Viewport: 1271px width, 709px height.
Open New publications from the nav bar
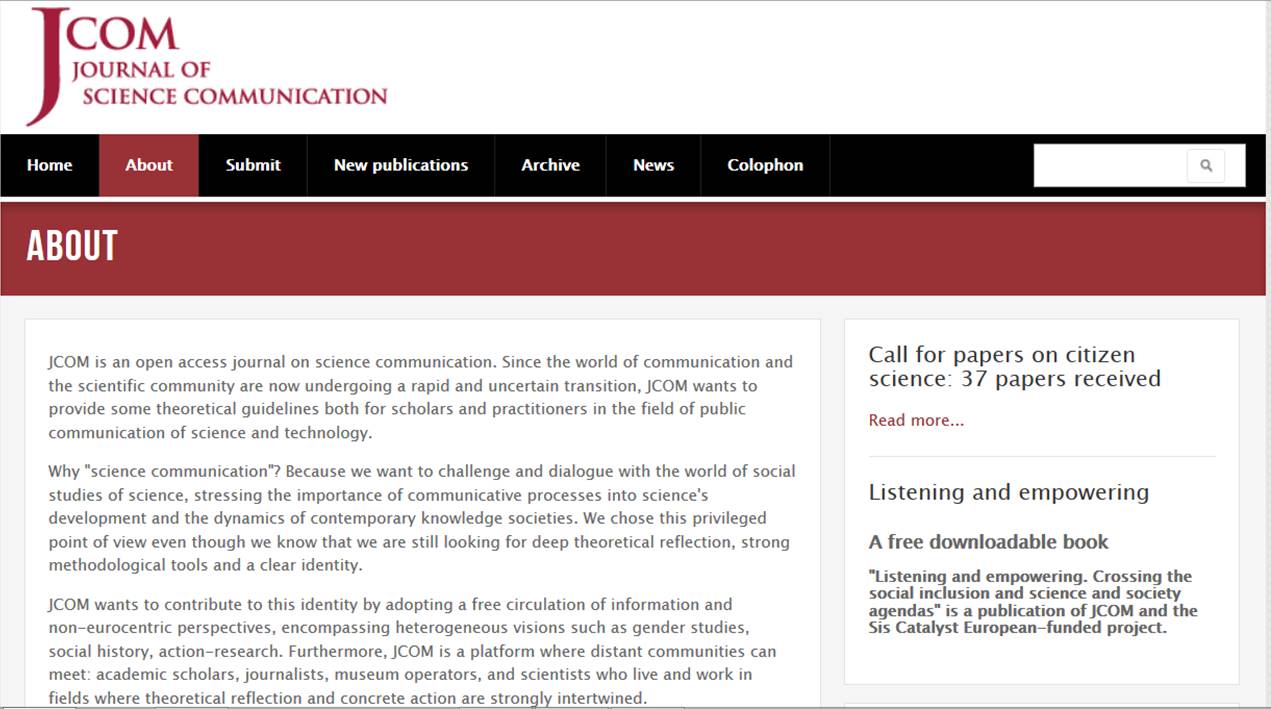tap(400, 166)
